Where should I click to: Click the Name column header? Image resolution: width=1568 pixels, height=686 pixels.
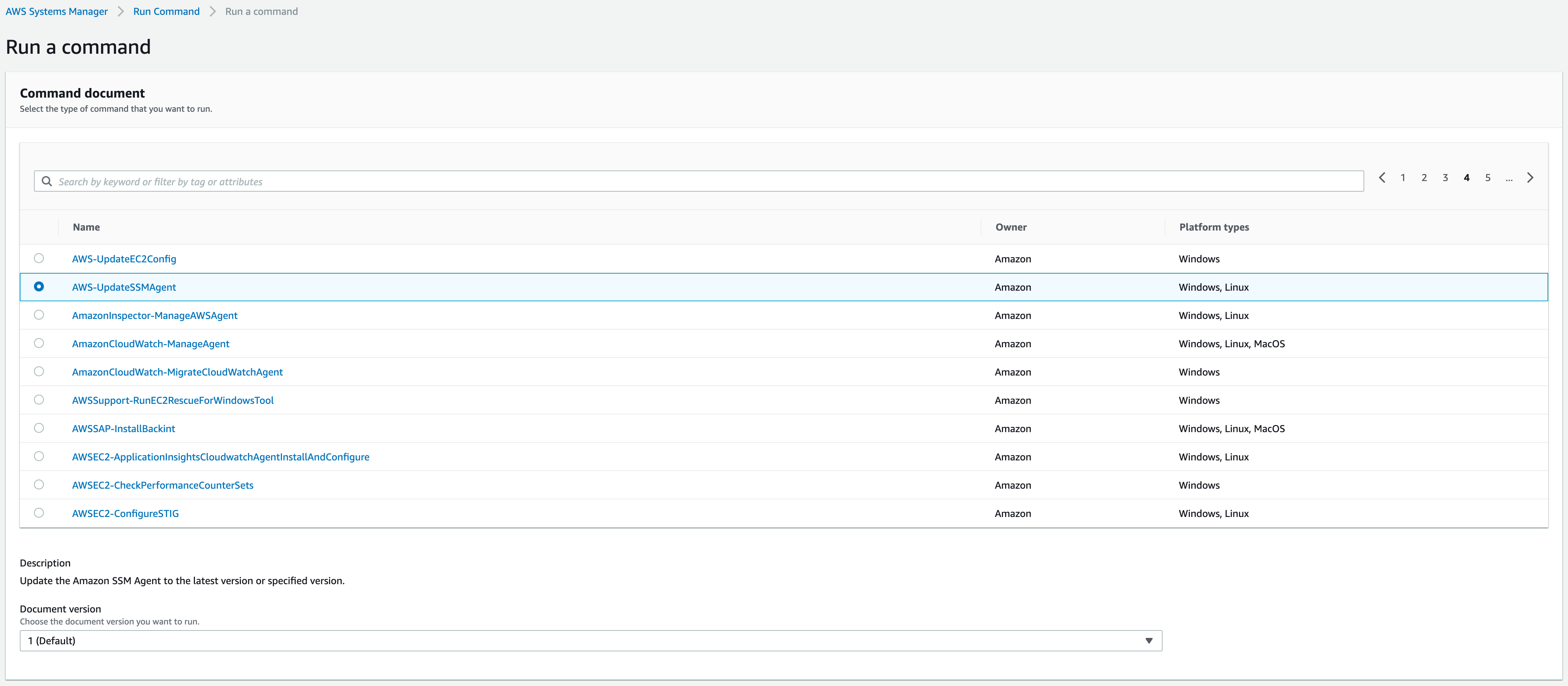click(86, 227)
